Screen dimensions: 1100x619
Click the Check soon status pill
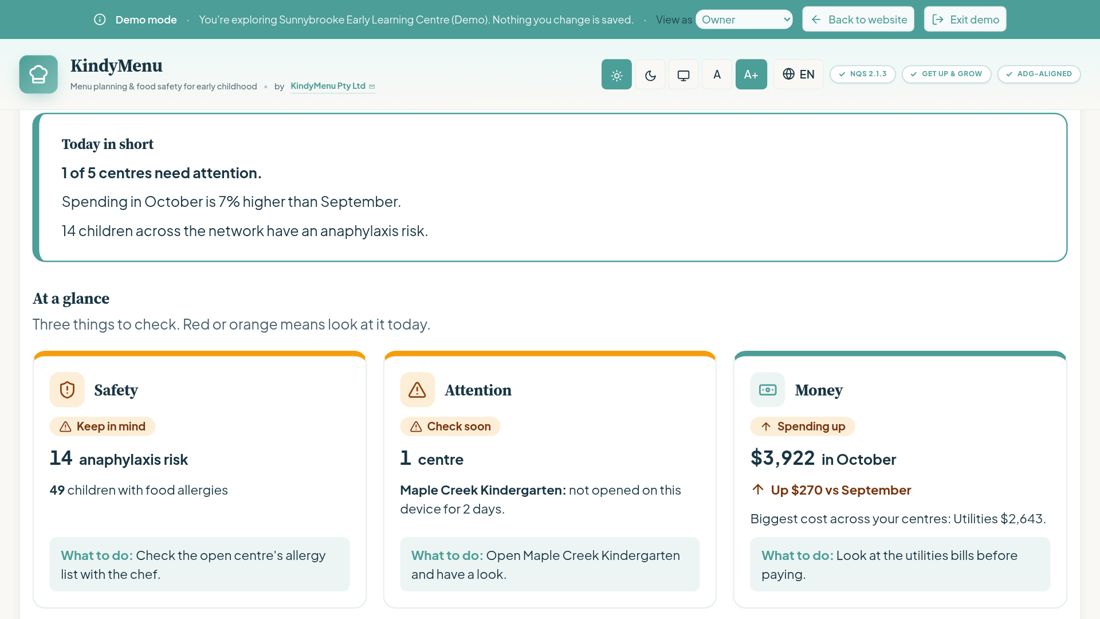coord(450,426)
